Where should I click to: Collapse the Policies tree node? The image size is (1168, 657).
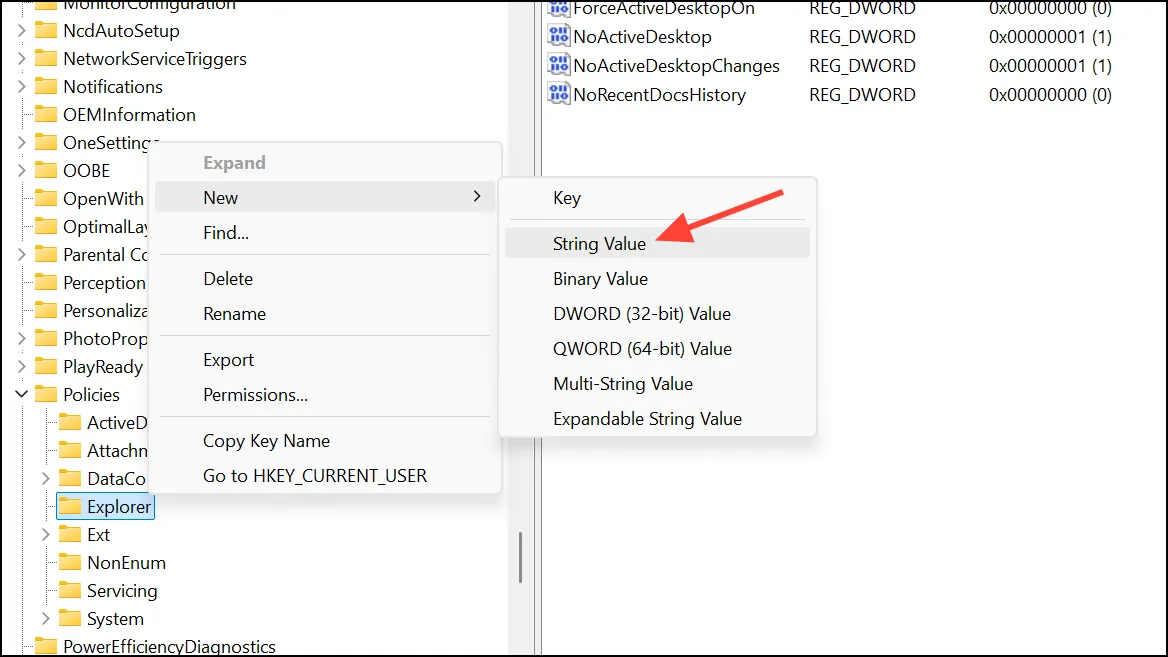(x=22, y=394)
